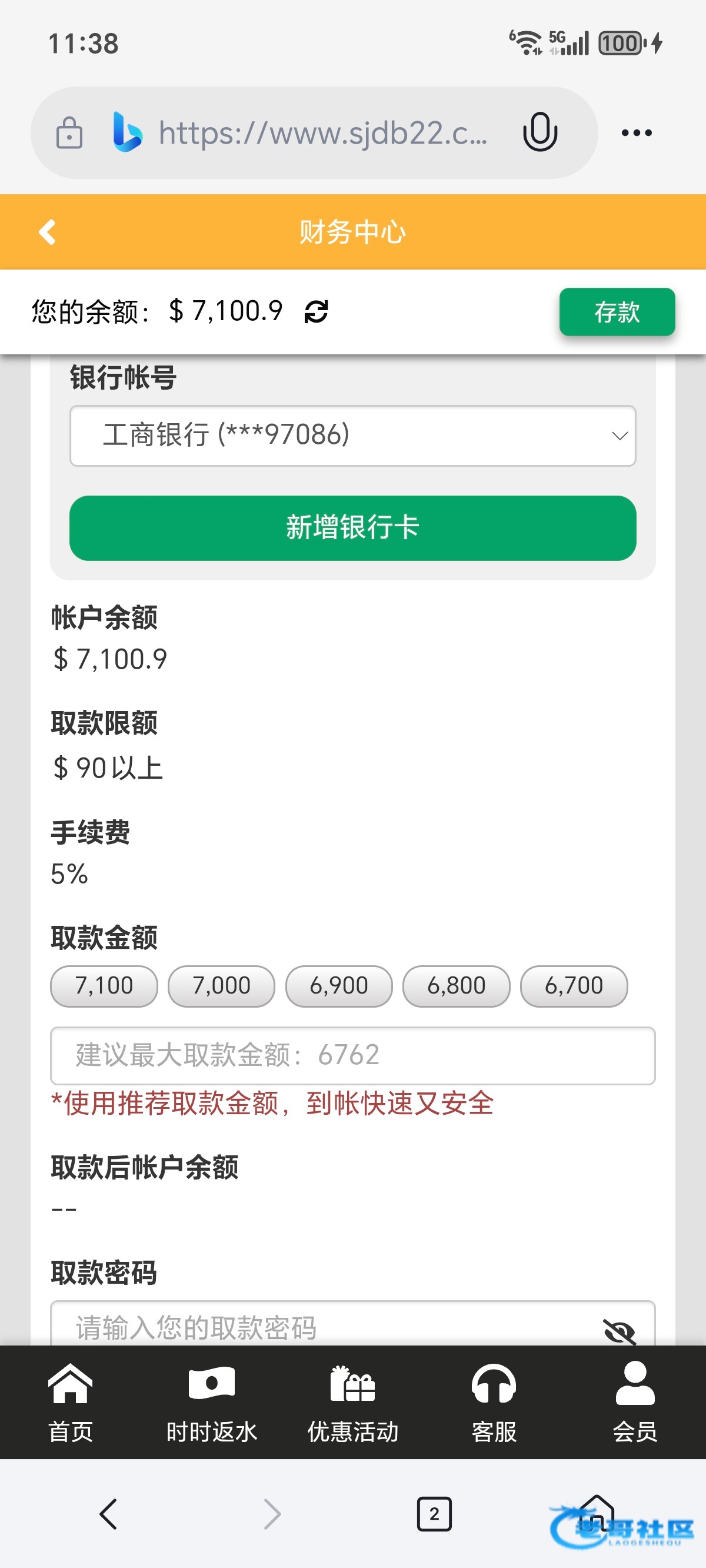Click 新增银行卡 add bank card button
Viewport: 706px width, 1568px height.
352,528
